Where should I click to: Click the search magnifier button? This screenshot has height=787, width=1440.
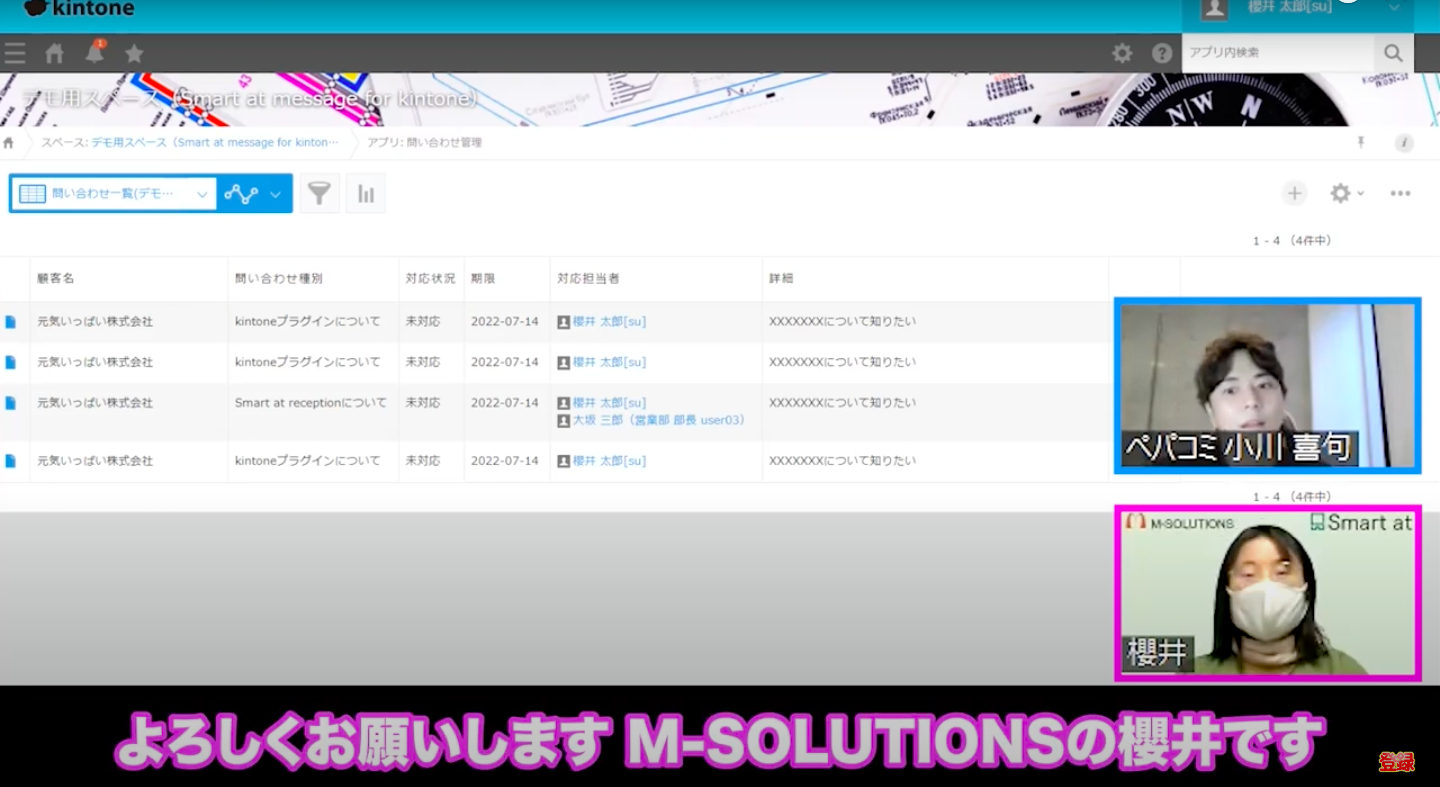pos(1393,53)
